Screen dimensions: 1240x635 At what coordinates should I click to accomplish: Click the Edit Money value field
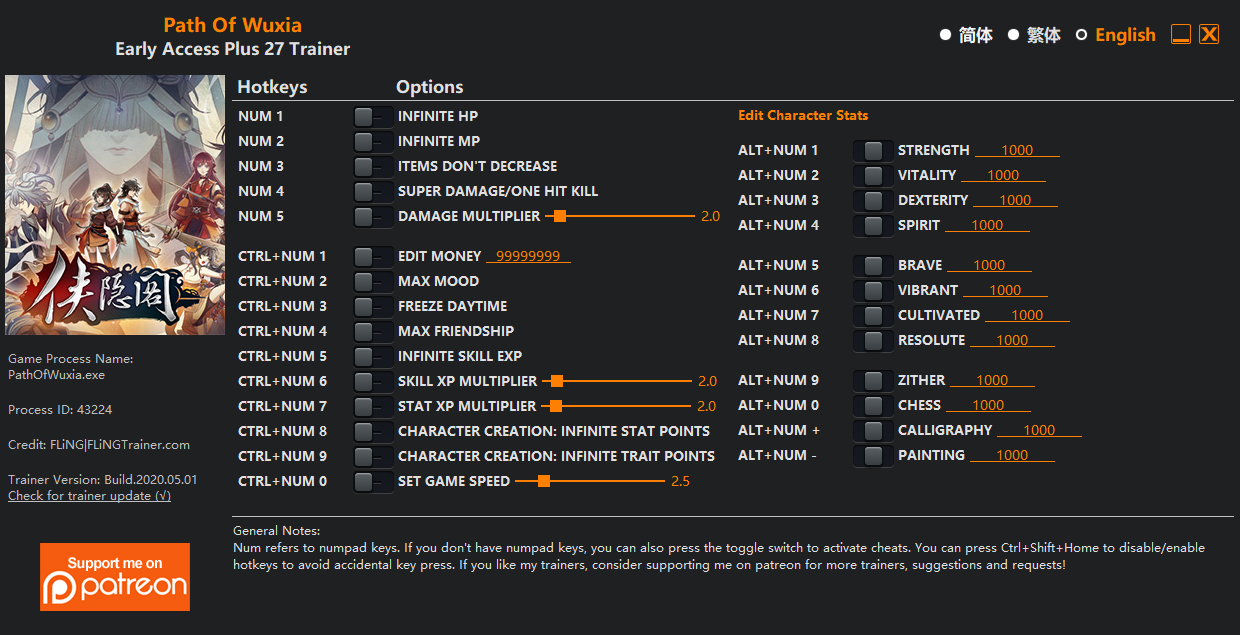528,256
